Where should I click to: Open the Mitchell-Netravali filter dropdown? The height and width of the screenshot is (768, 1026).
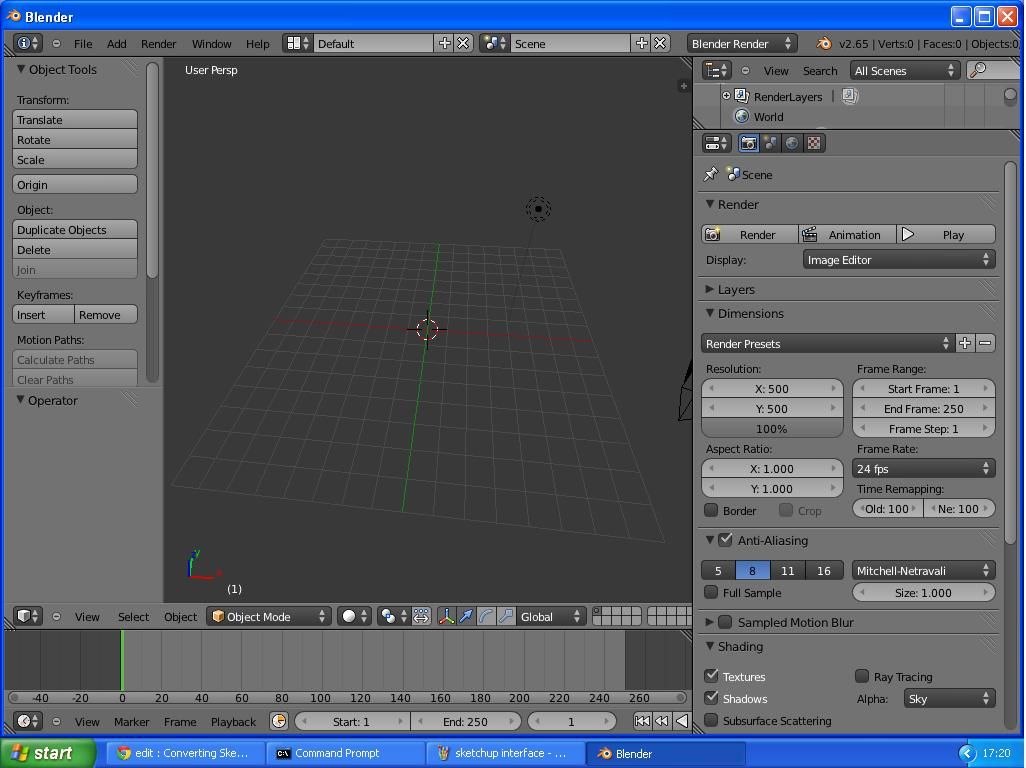[x=922, y=570]
